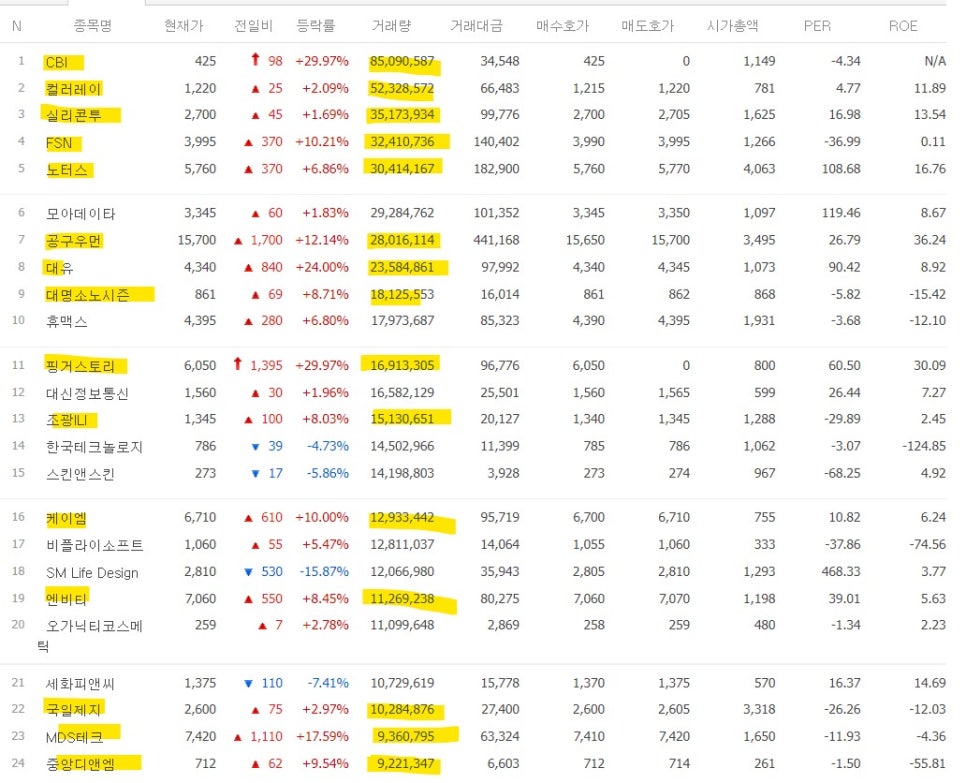Open the 국일제지 stock link
The height and width of the screenshot is (783, 966).
click(73, 710)
